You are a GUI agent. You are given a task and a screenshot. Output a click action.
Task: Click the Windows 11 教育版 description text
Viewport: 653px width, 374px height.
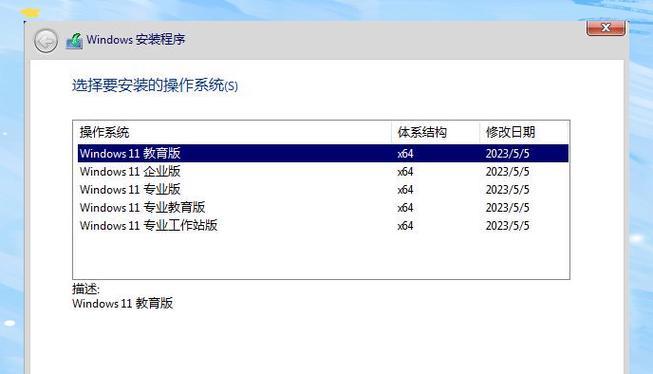pyautogui.click(x=122, y=303)
